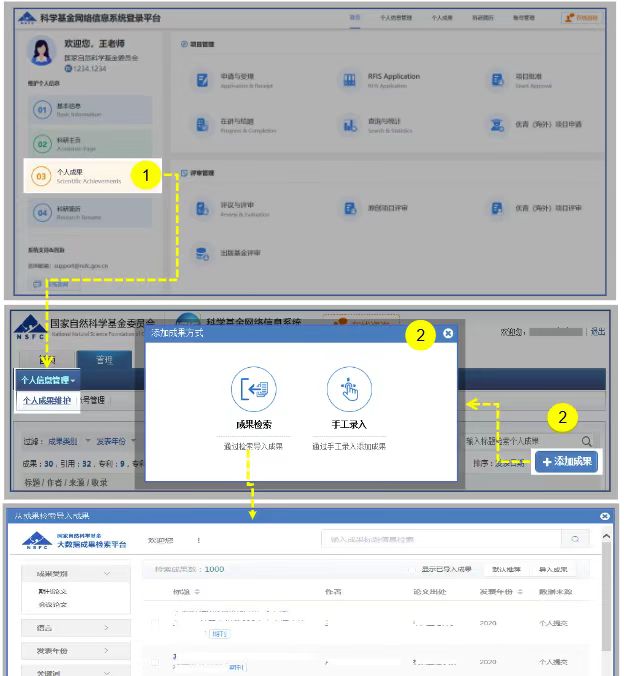Switch to the 管理 tab
The width and height of the screenshot is (624, 676).
pyautogui.click(x=104, y=360)
